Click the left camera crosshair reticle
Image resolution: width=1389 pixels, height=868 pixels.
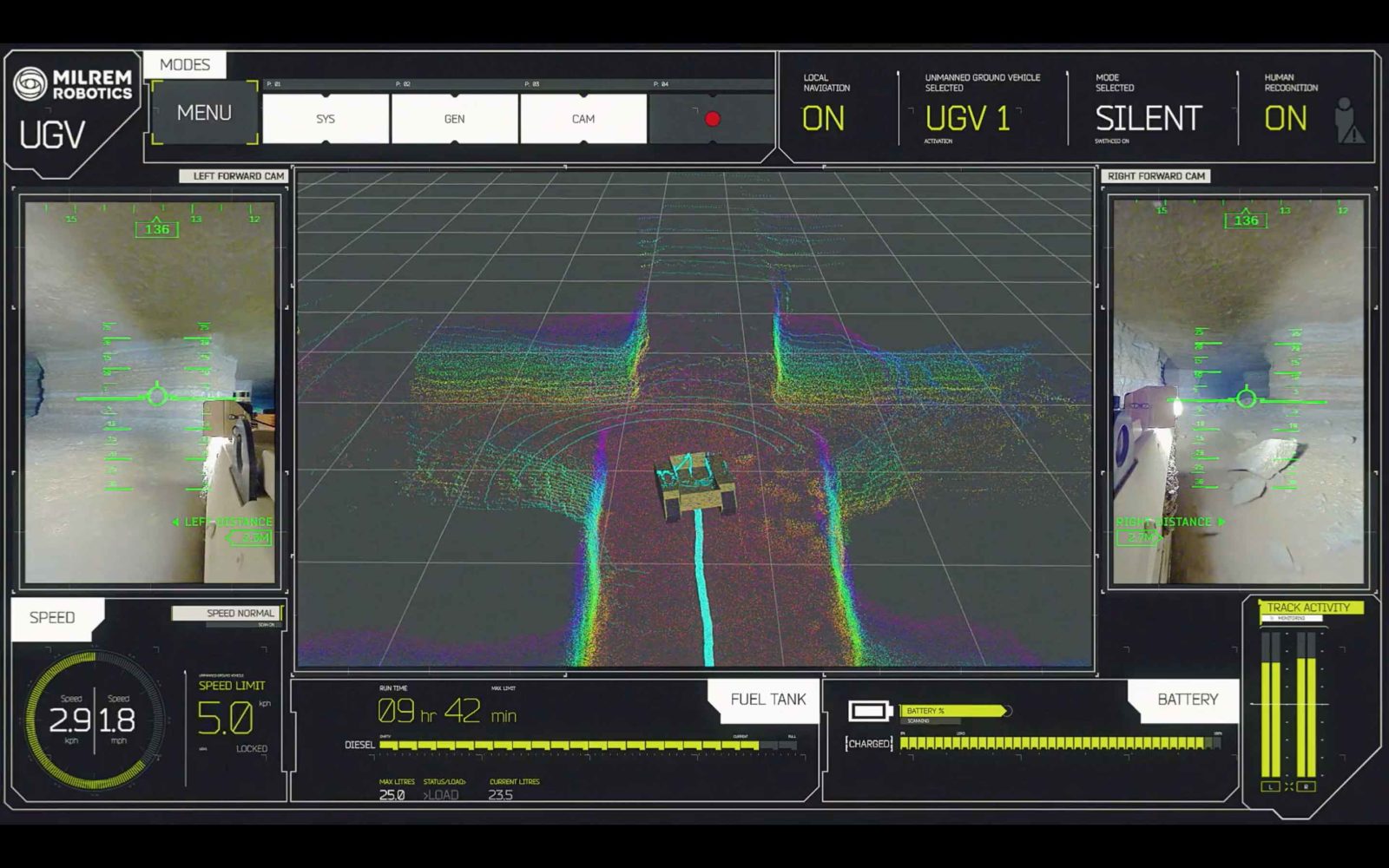point(156,397)
